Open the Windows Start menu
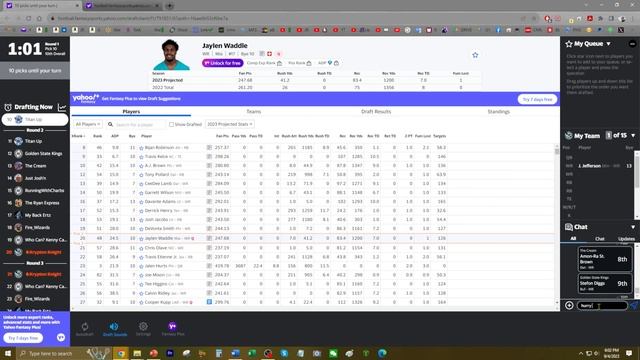The height and width of the screenshot is (360, 640). [x=8, y=353]
